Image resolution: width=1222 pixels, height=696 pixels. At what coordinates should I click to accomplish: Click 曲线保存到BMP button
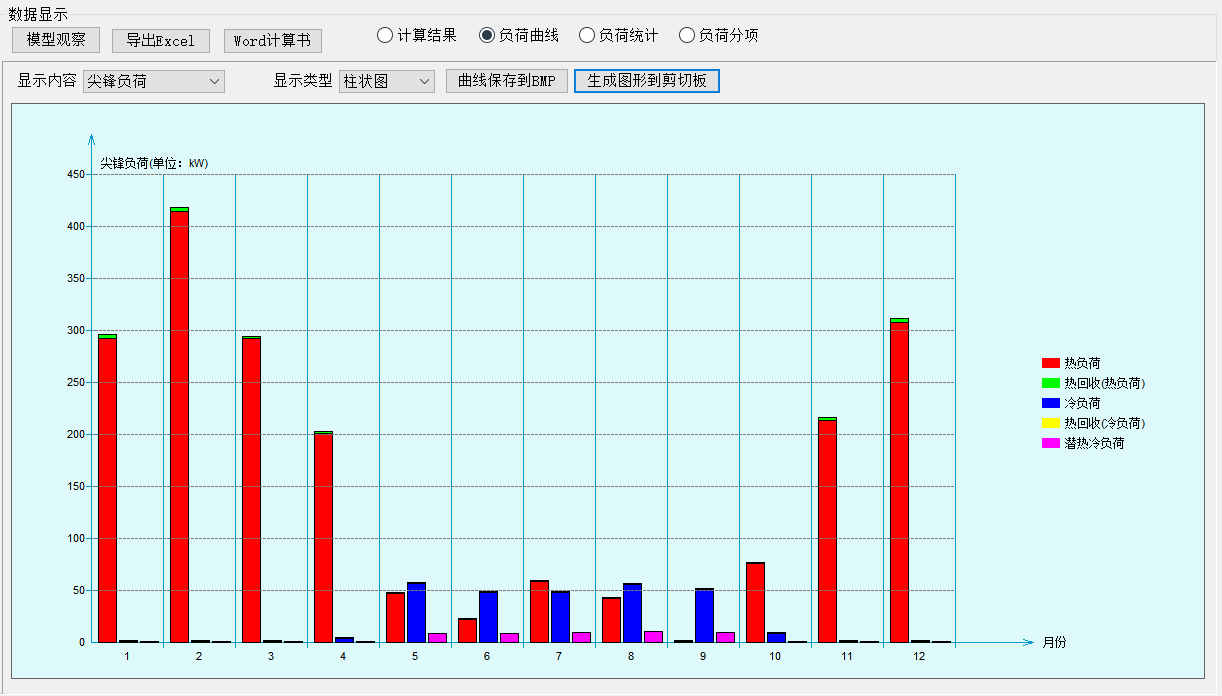point(507,81)
